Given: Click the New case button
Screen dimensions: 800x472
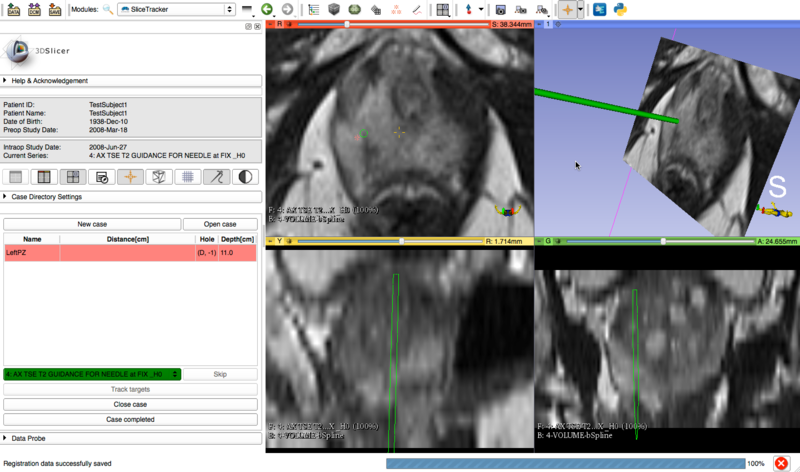Looking at the screenshot, I should coord(92,224).
